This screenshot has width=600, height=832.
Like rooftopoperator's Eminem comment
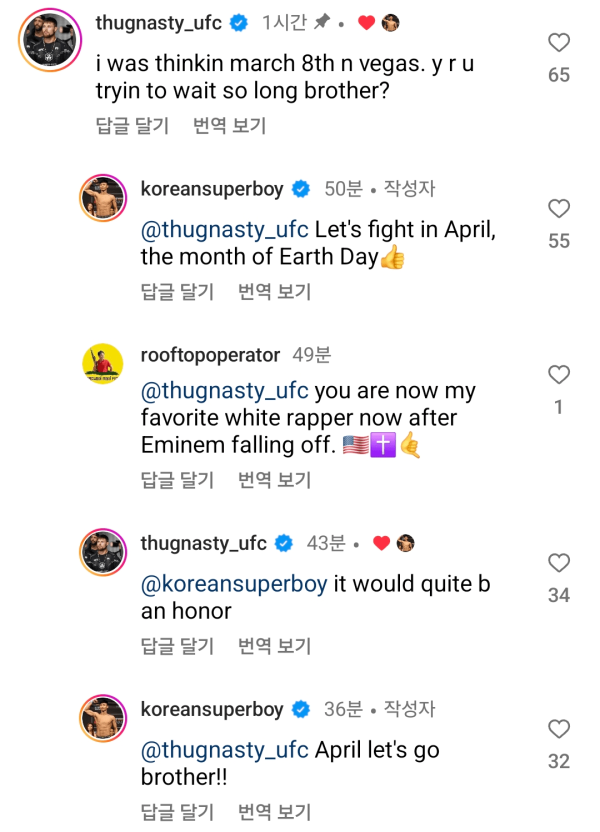point(559,375)
